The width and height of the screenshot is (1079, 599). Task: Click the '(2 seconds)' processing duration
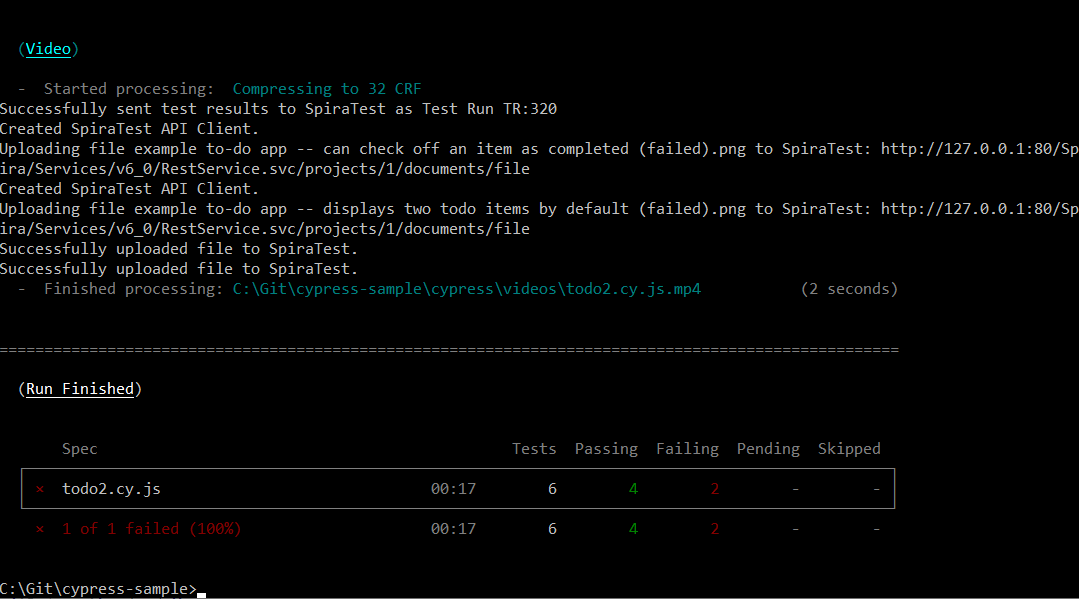click(849, 289)
